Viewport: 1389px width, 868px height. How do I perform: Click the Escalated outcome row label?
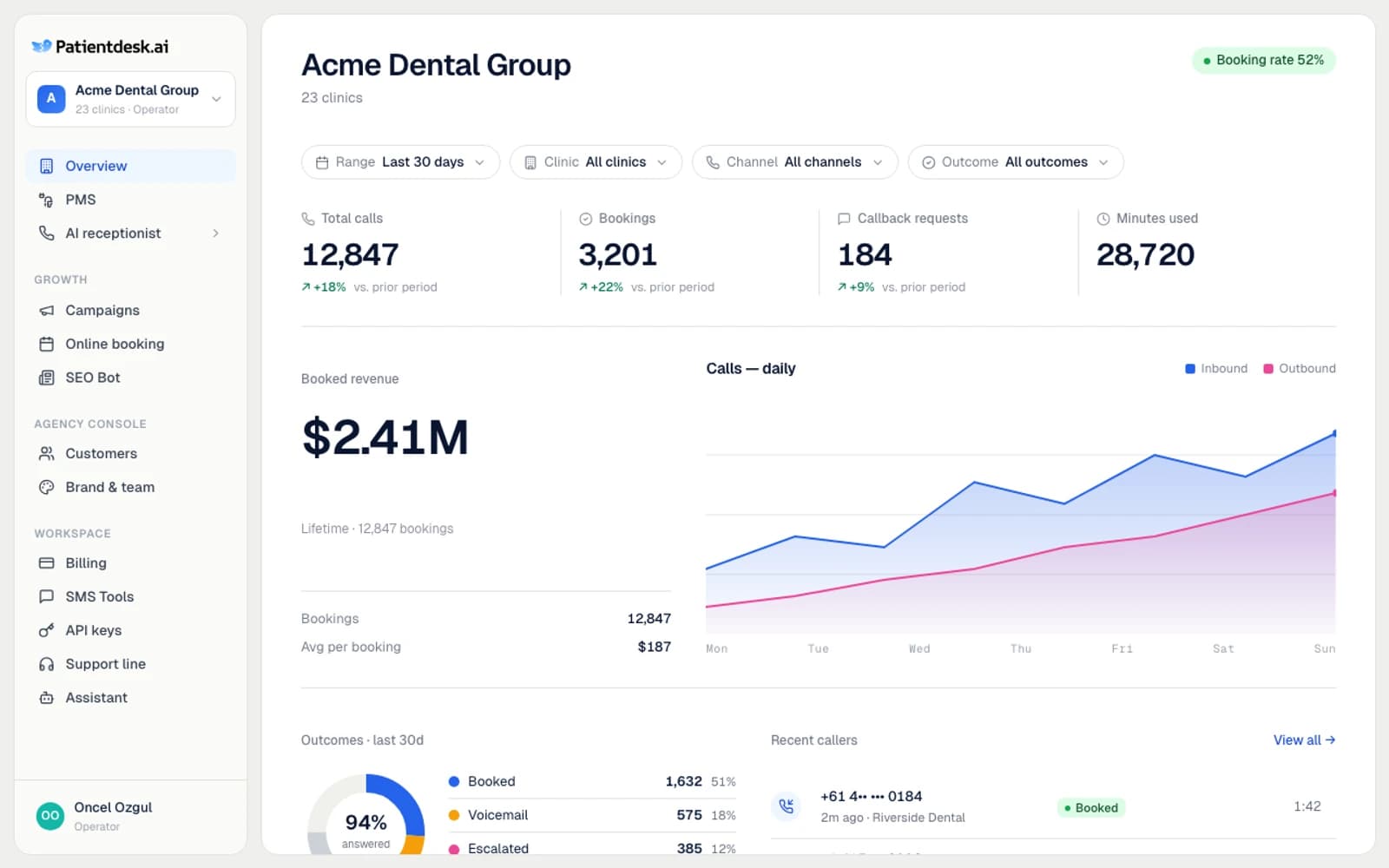coord(498,849)
